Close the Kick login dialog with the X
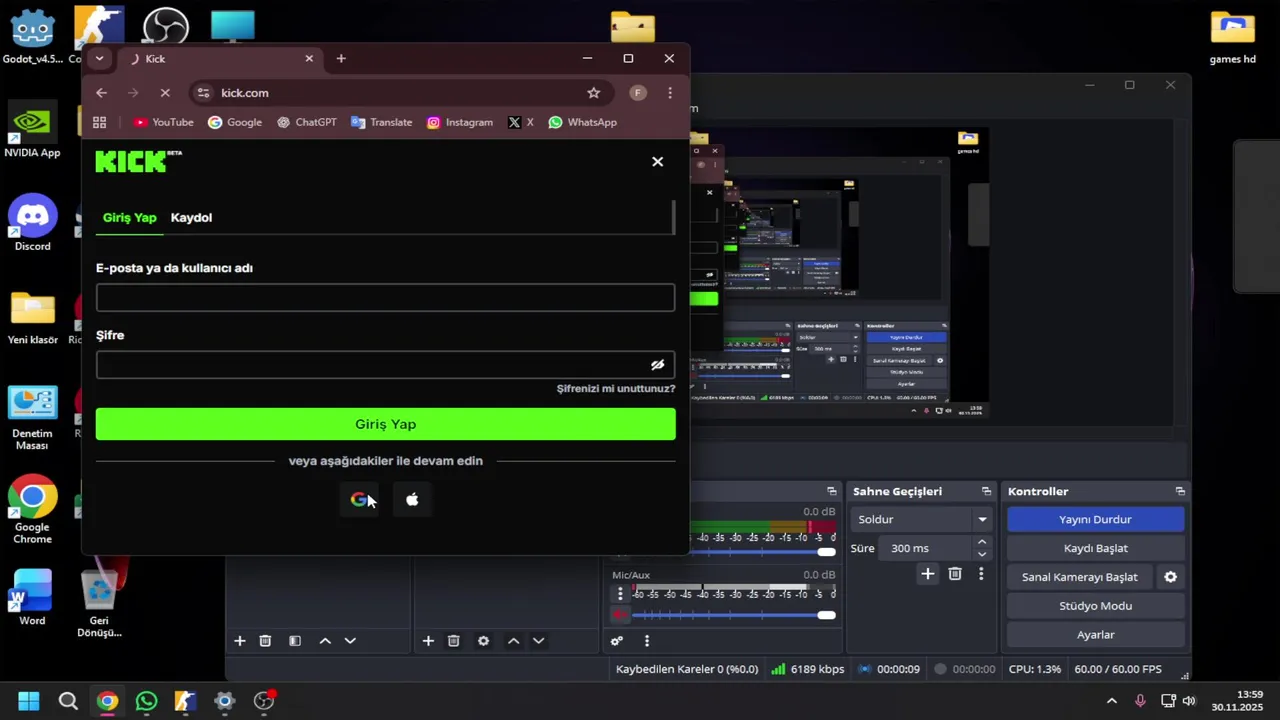 click(657, 161)
